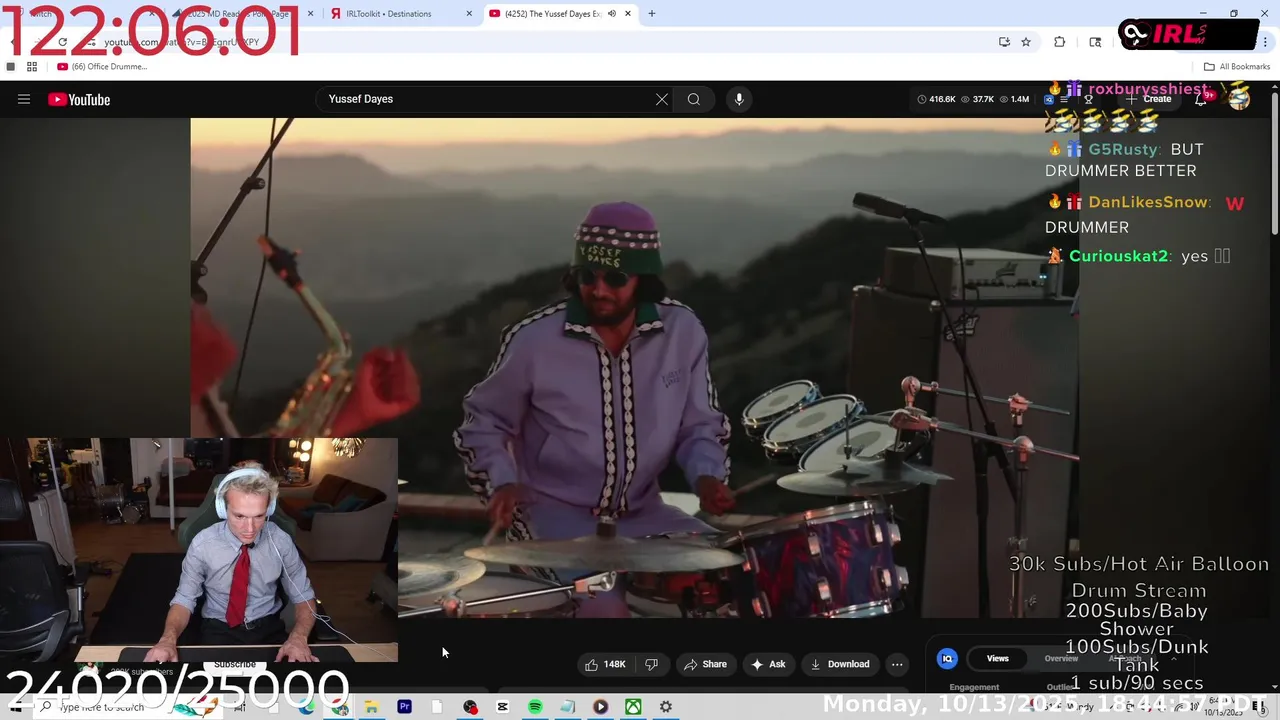Close the Yussef Dayes YouTube tab
This screenshot has width=1280, height=720.
coord(628,14)
